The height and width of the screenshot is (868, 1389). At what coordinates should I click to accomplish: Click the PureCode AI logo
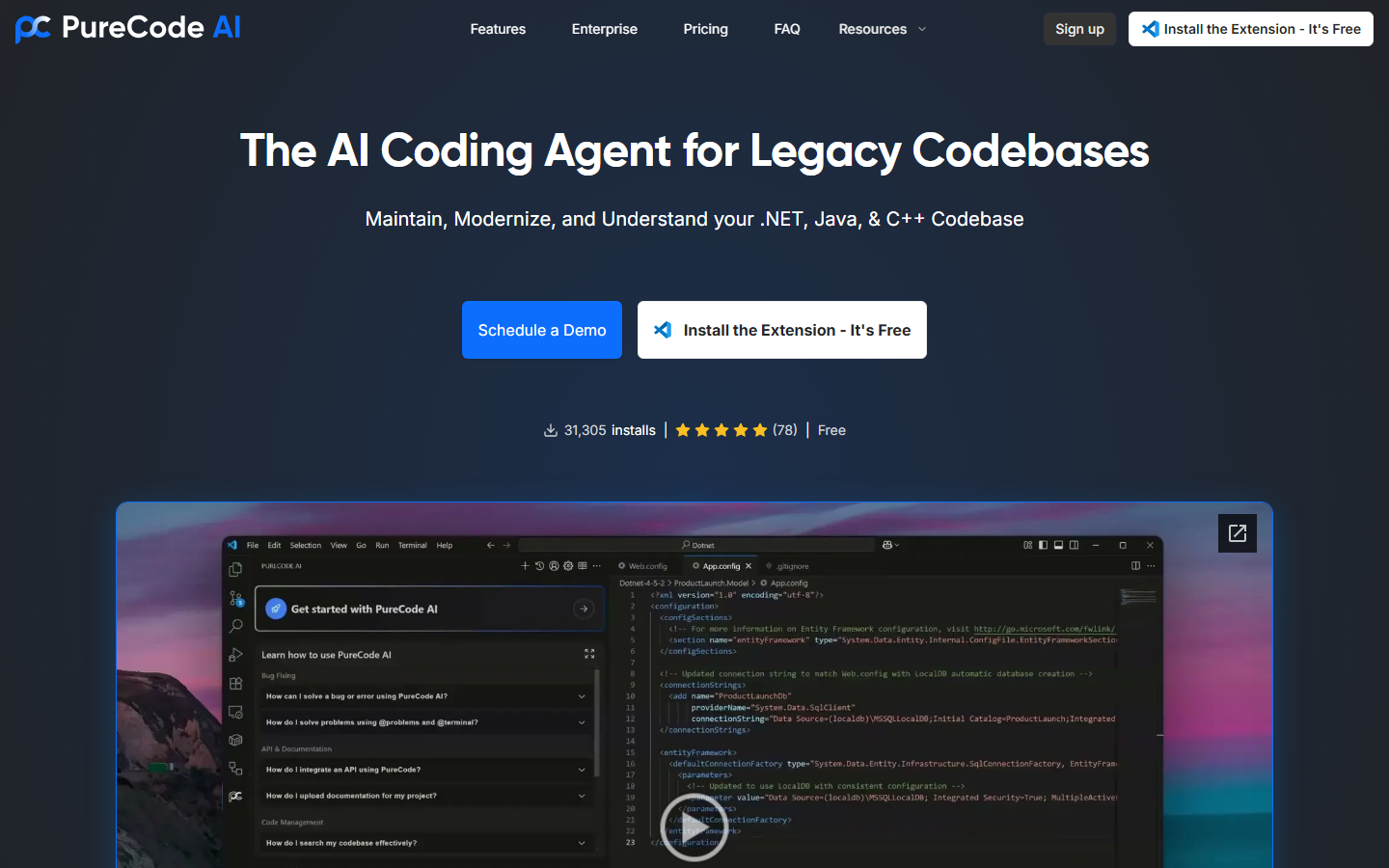(128, 29)
